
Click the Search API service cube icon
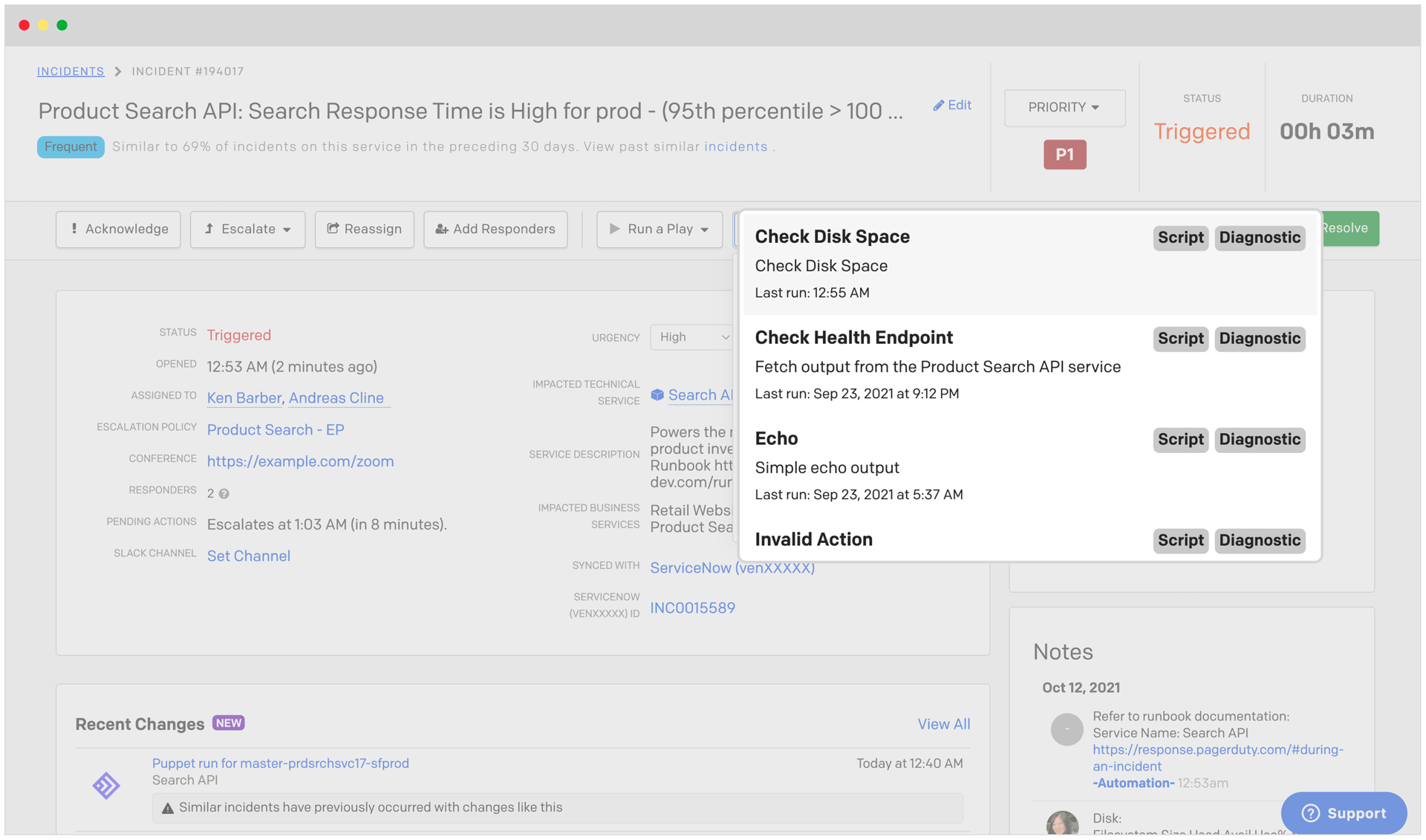click(x=657, y=395)
